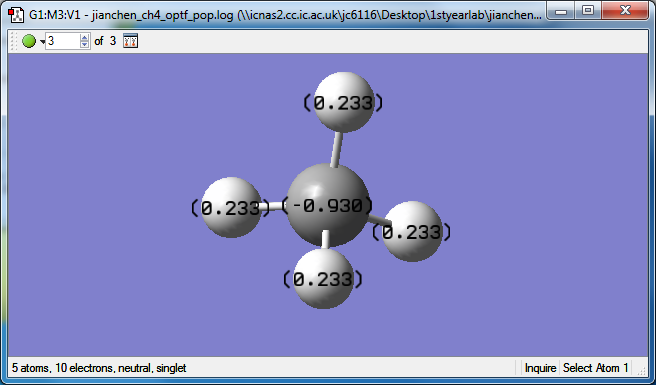This screenshot has height=385, width=656.
Task: Click the multi-frame view icon after 'of 3'
Action: tap(131, 41)
